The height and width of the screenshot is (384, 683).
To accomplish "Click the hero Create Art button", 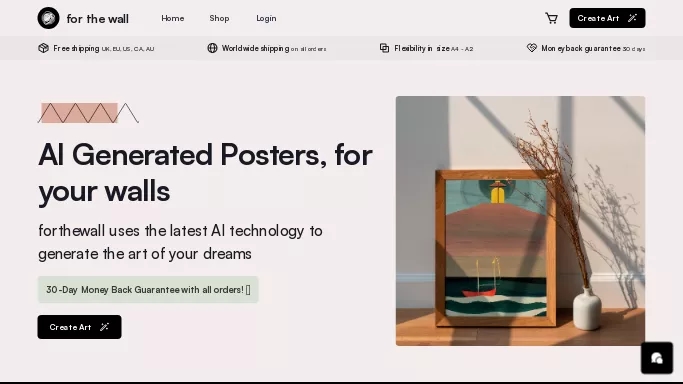I will (x=79, y=327).
